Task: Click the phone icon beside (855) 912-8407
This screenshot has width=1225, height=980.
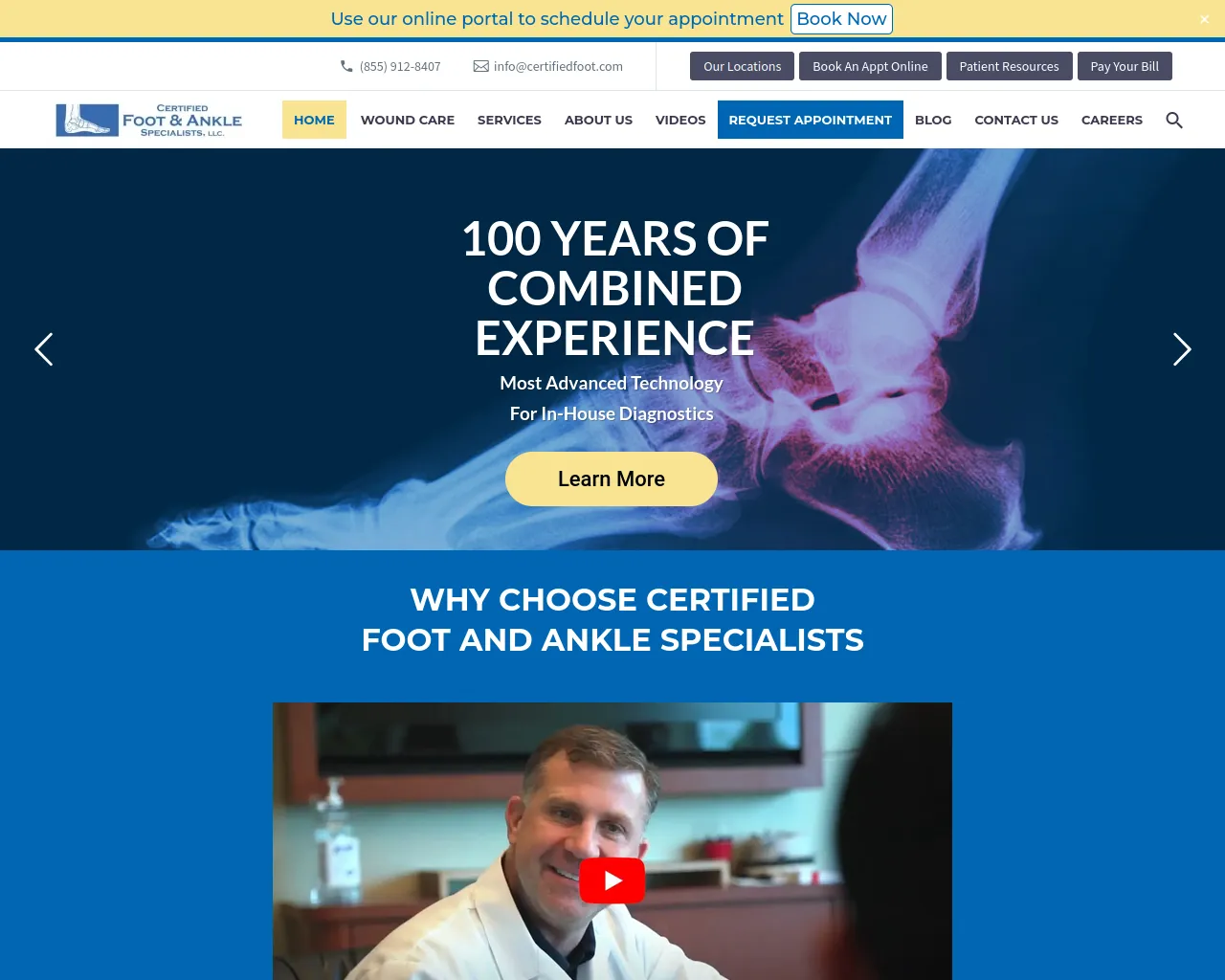Action: coord(346,66)
